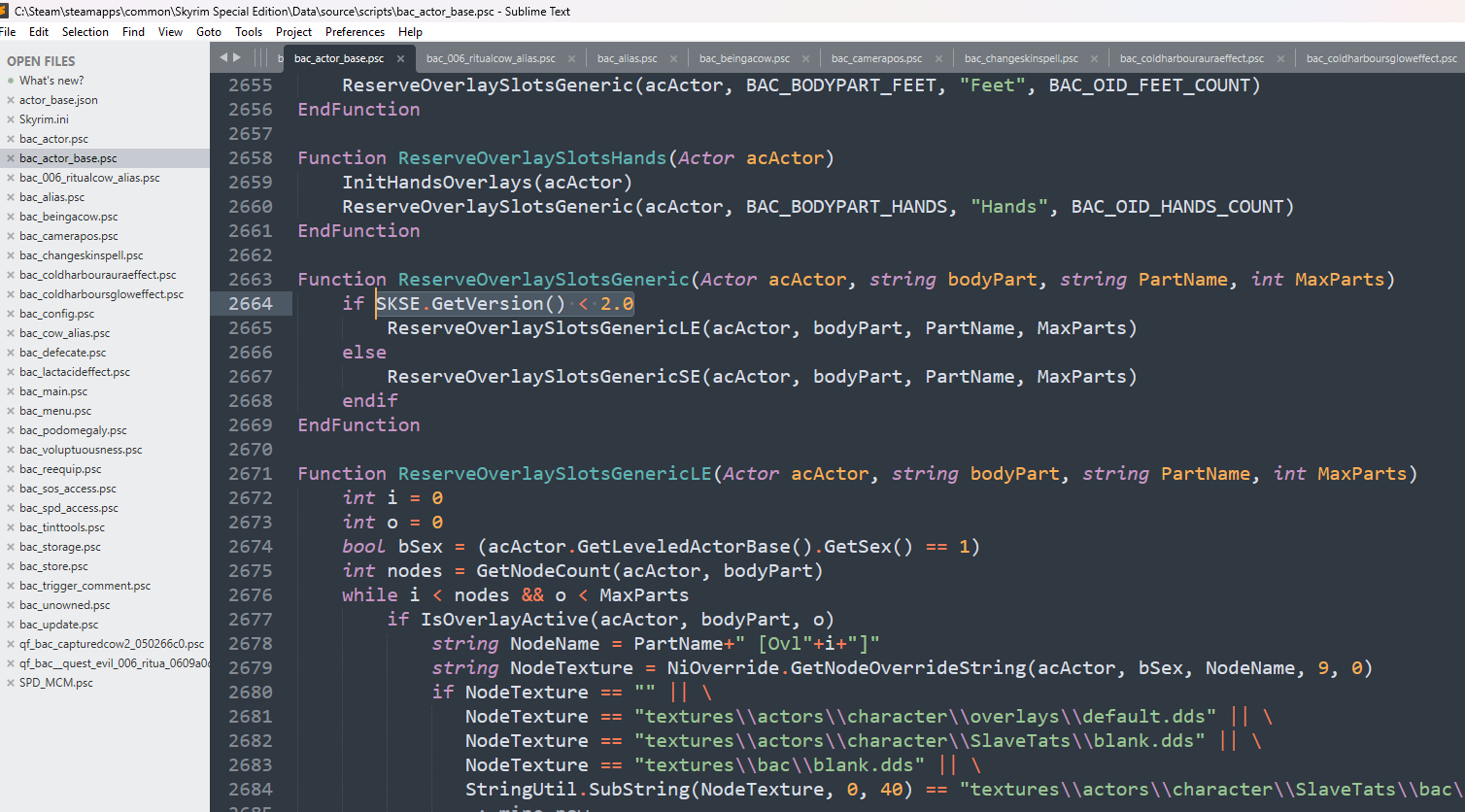
Task: Close the bac_camerapos.psc tab
Action: pyautogui.click(x=938, y=58)
